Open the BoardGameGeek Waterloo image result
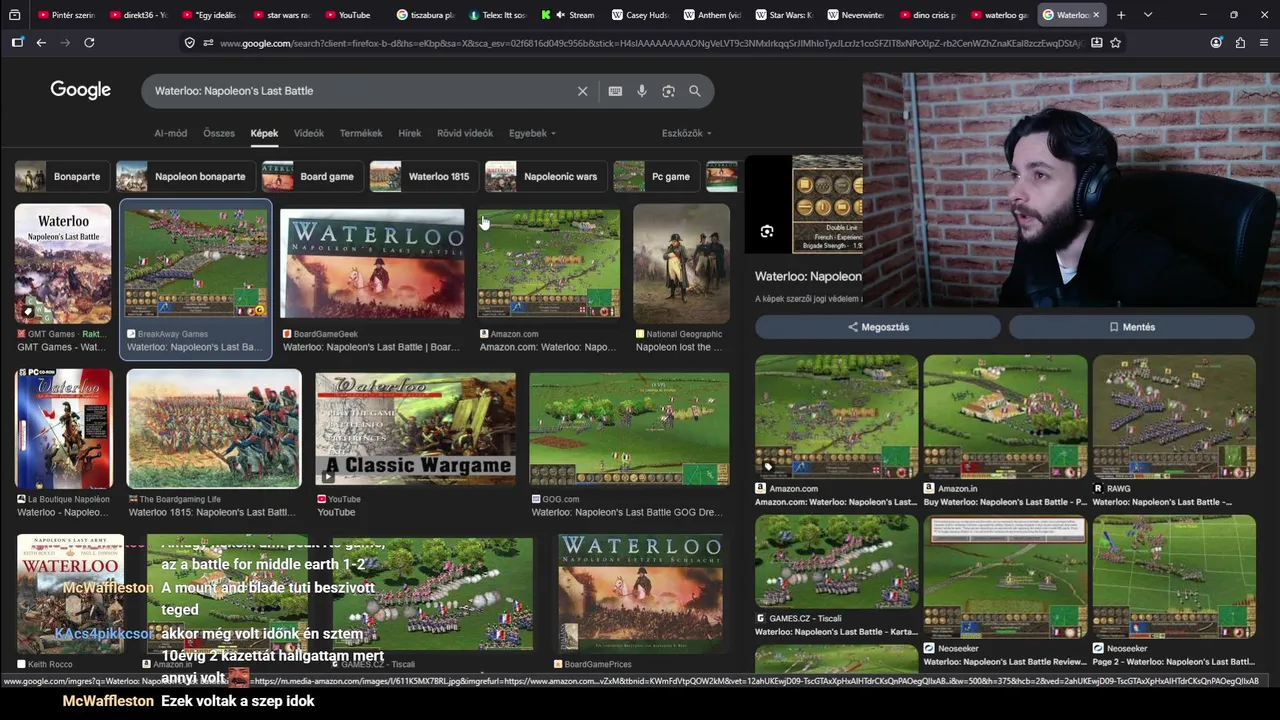 372,264
